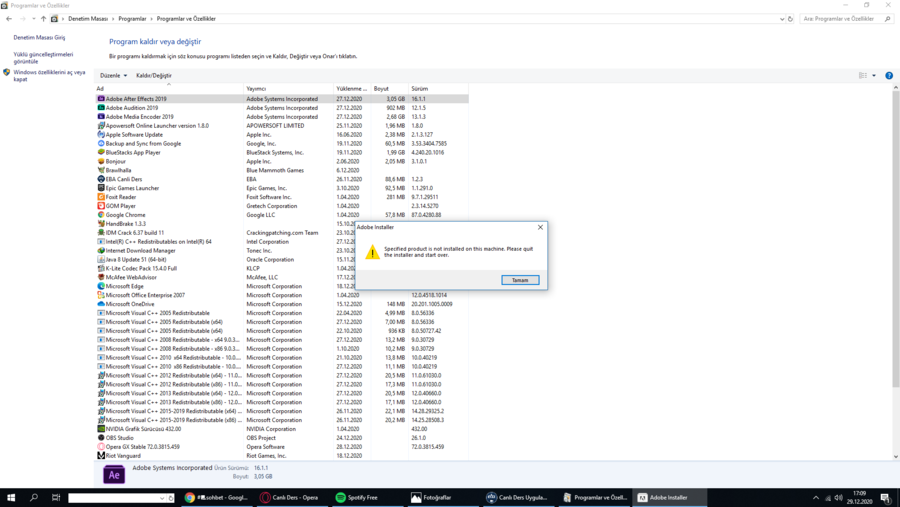Click Kaldır/Değiştir toolbar button
Image resolution: width=900 pixels, height=507 pixels.
(154, 75)
